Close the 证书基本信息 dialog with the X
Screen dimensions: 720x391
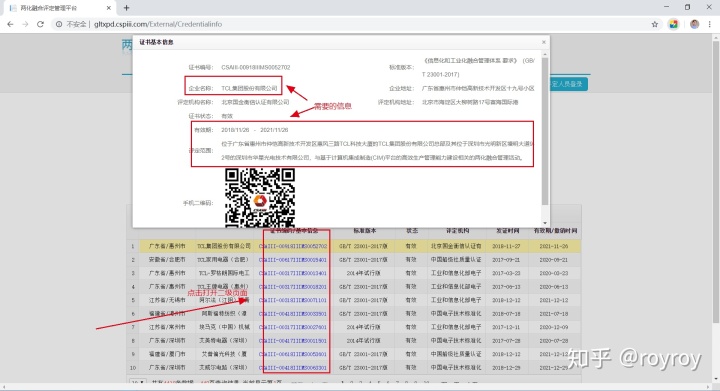[x=544, y=42]
